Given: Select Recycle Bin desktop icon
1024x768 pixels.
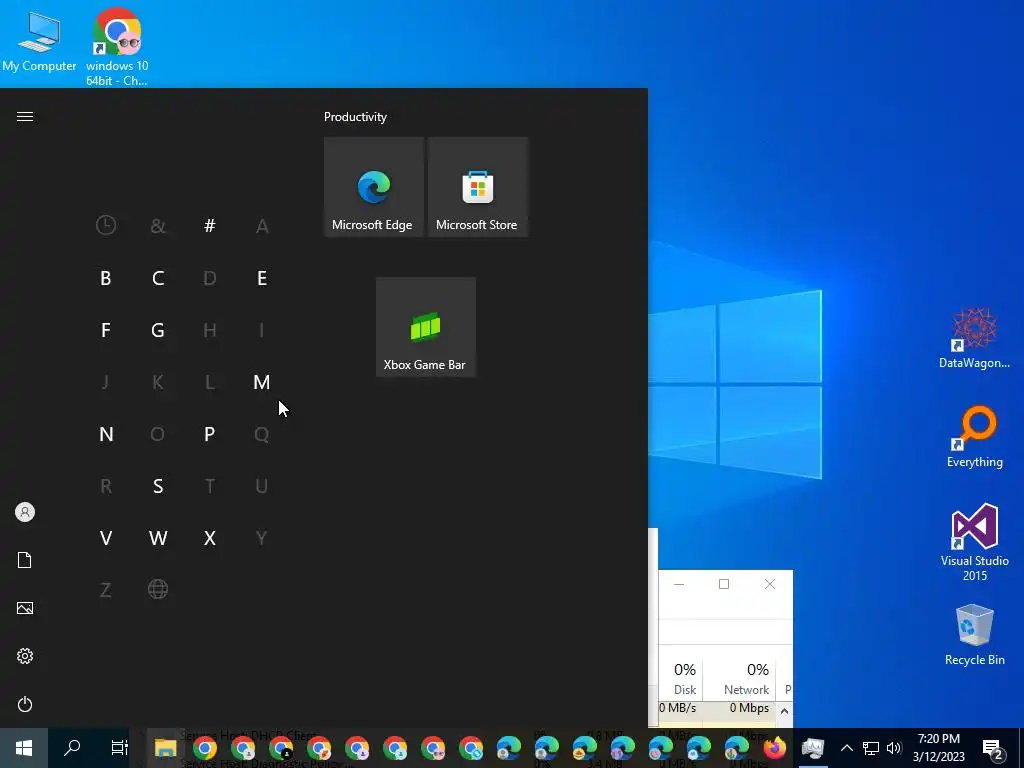Looking at the screenshot, I should [974, 635].
